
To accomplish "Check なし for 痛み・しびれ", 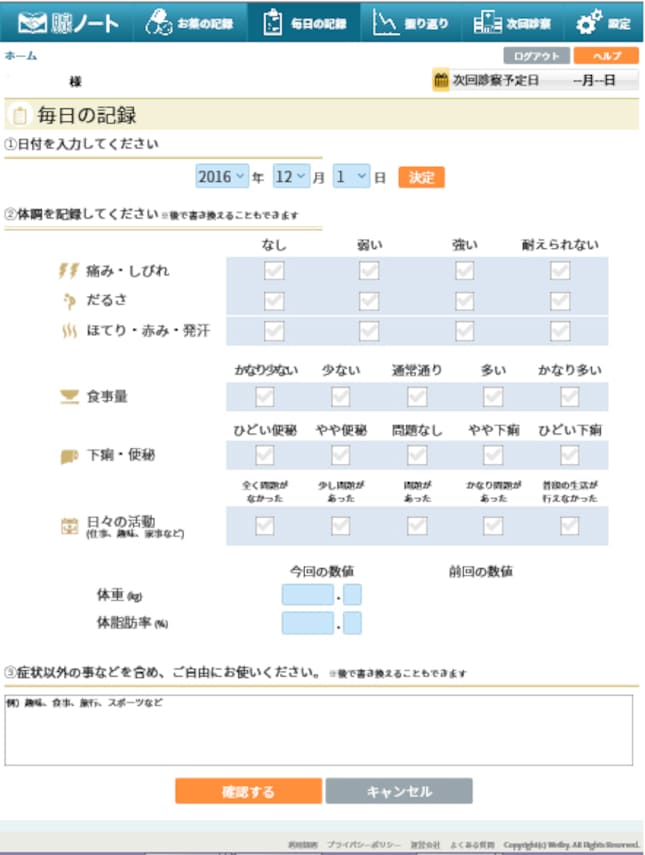I will tap(274, 270).
